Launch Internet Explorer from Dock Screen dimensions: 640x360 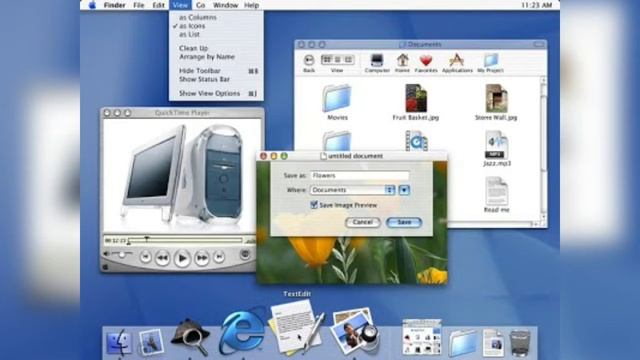coord(242,331)
